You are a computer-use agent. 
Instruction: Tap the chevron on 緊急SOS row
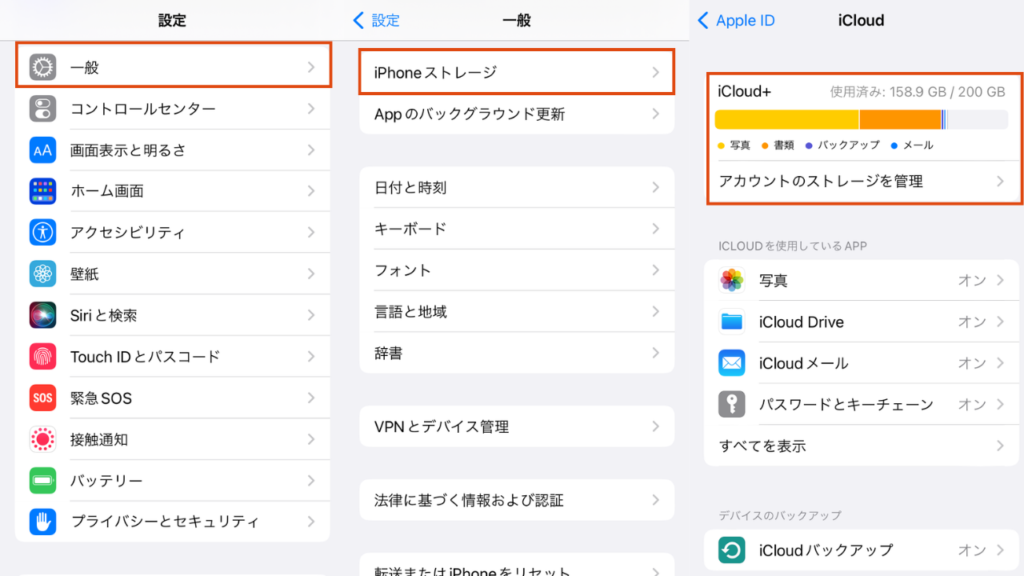click(x=312, y=398)
